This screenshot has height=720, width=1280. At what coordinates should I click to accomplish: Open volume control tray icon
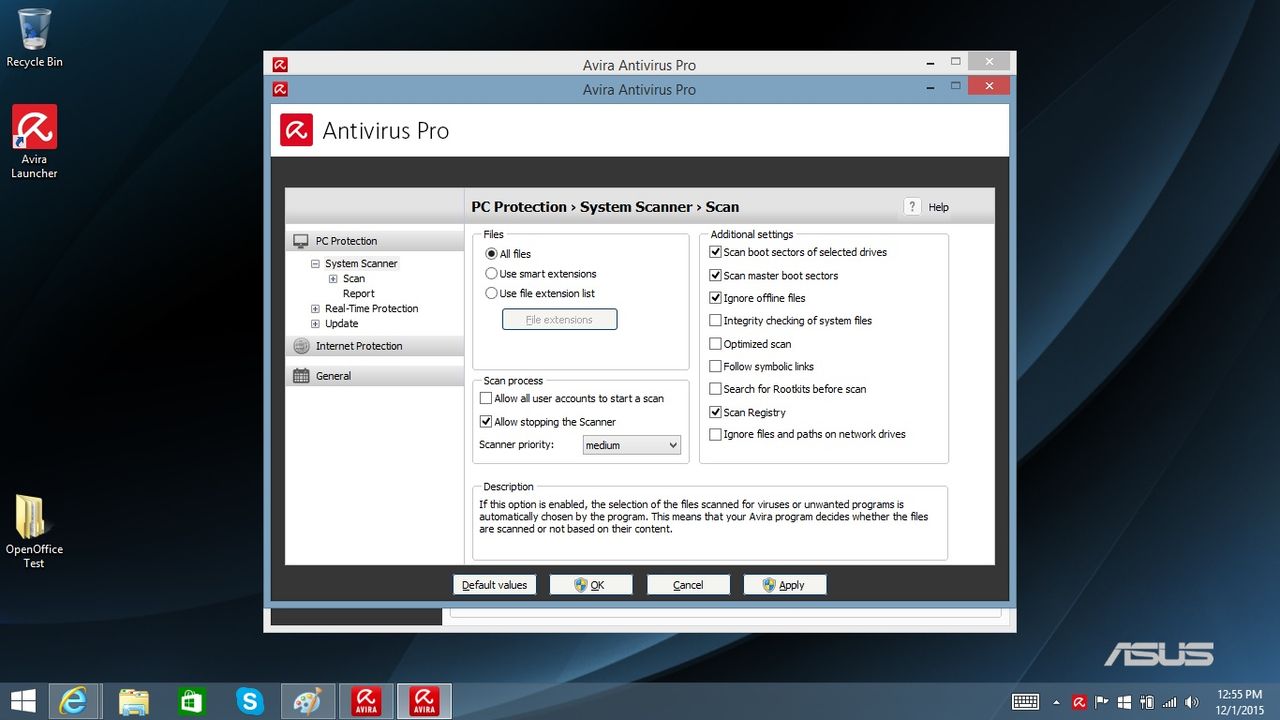(x=1192, y=702)
